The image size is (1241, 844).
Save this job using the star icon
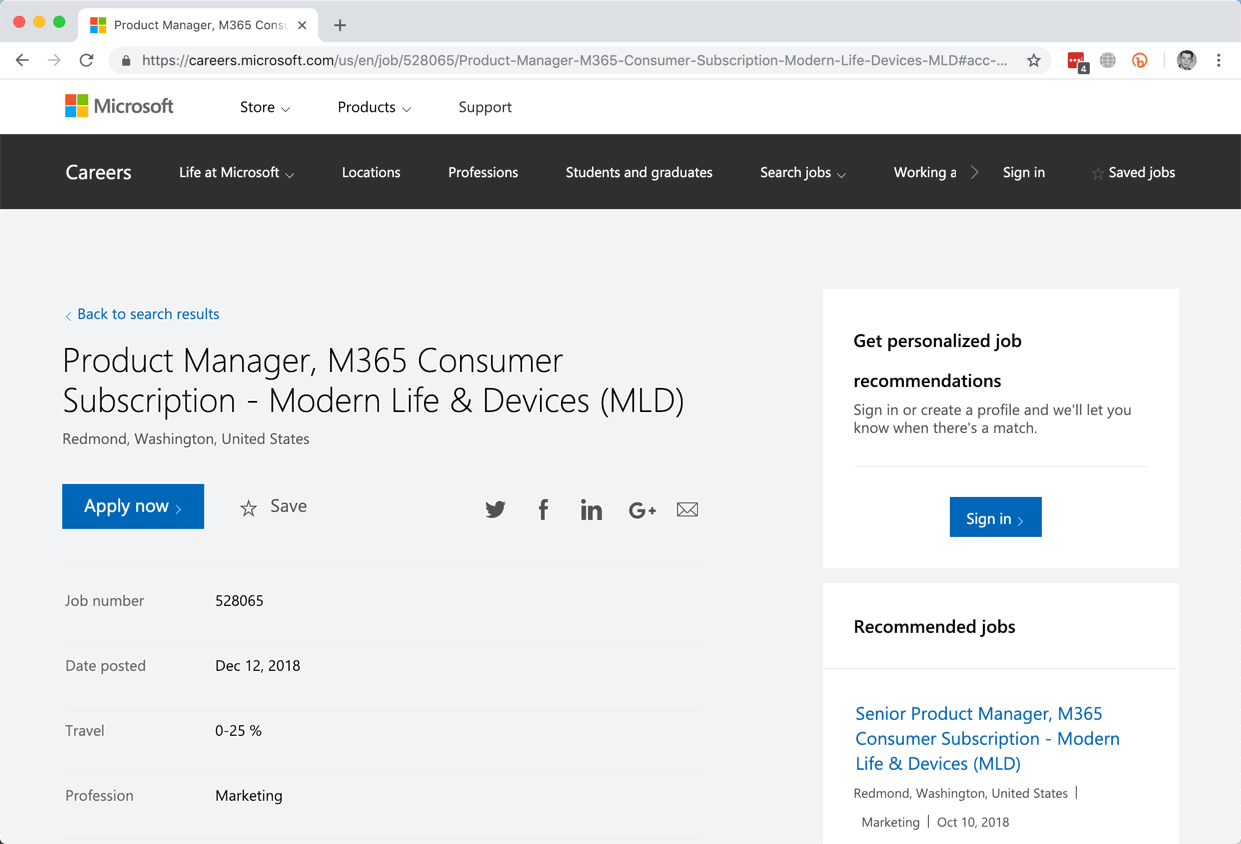coord(248,507)
